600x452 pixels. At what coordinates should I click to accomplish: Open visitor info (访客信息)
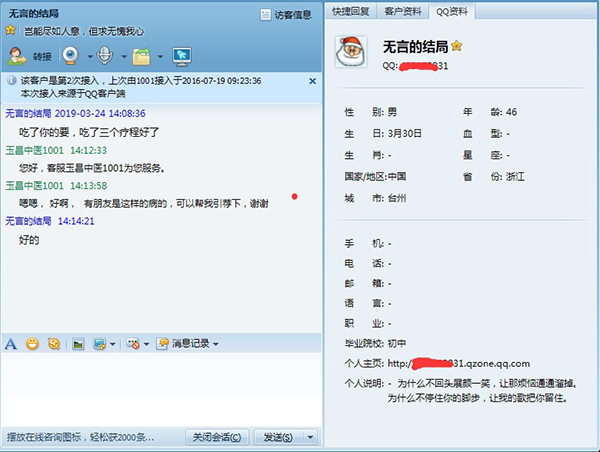point(285,15)
